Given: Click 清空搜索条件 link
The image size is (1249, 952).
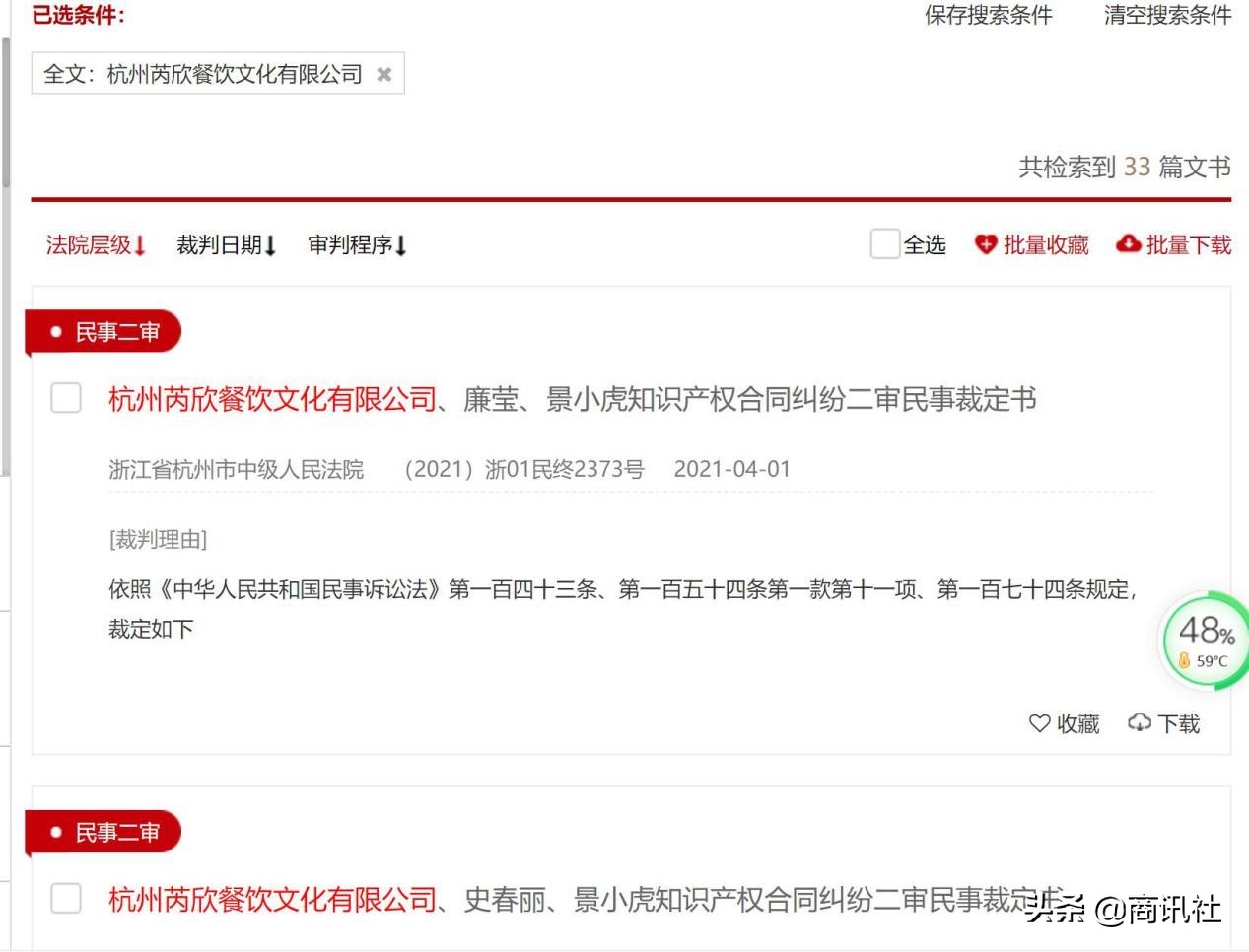Looking at the screenshot, I should pos(1166,15).
